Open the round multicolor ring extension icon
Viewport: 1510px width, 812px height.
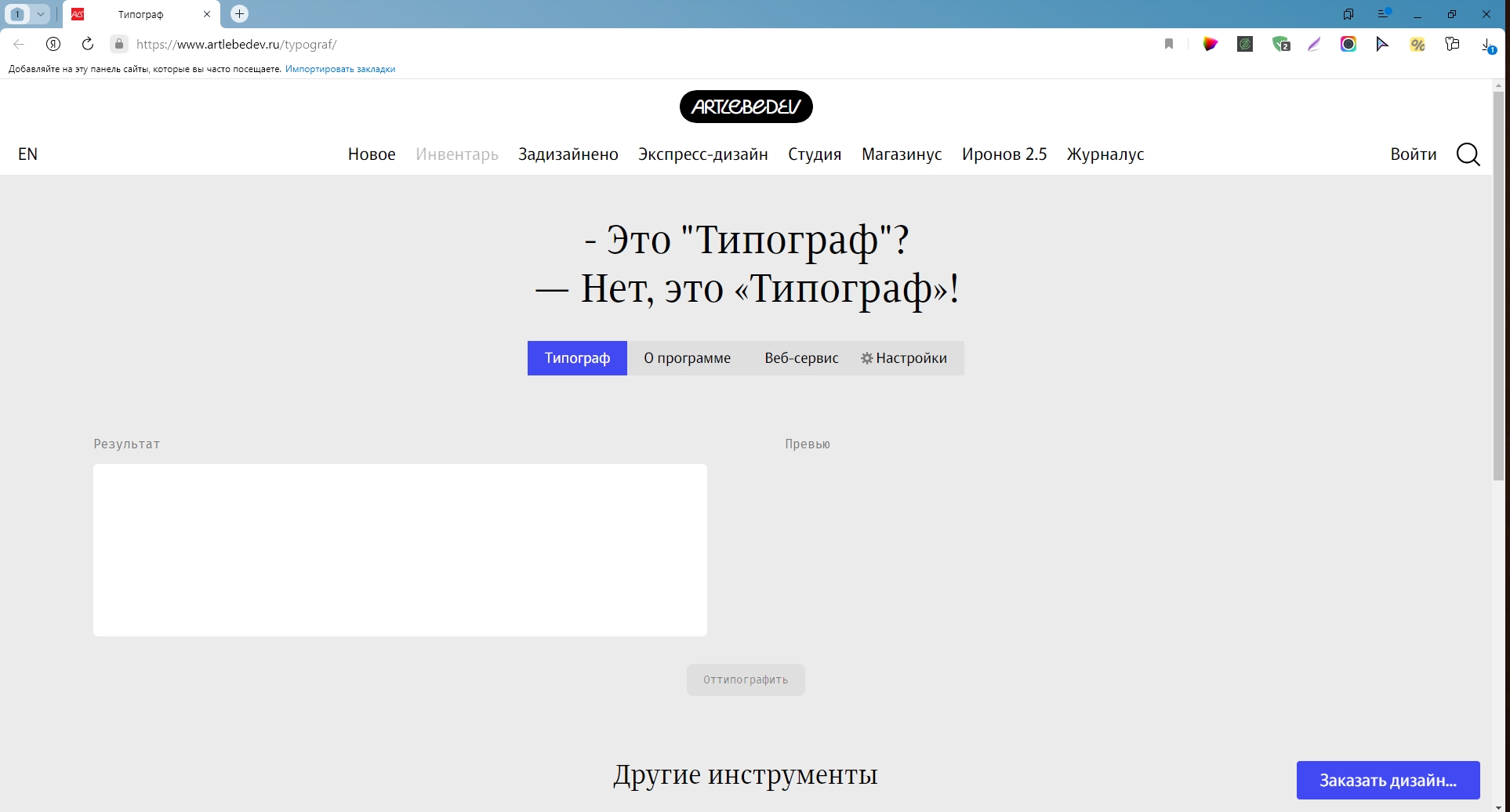coord(1348,44)
